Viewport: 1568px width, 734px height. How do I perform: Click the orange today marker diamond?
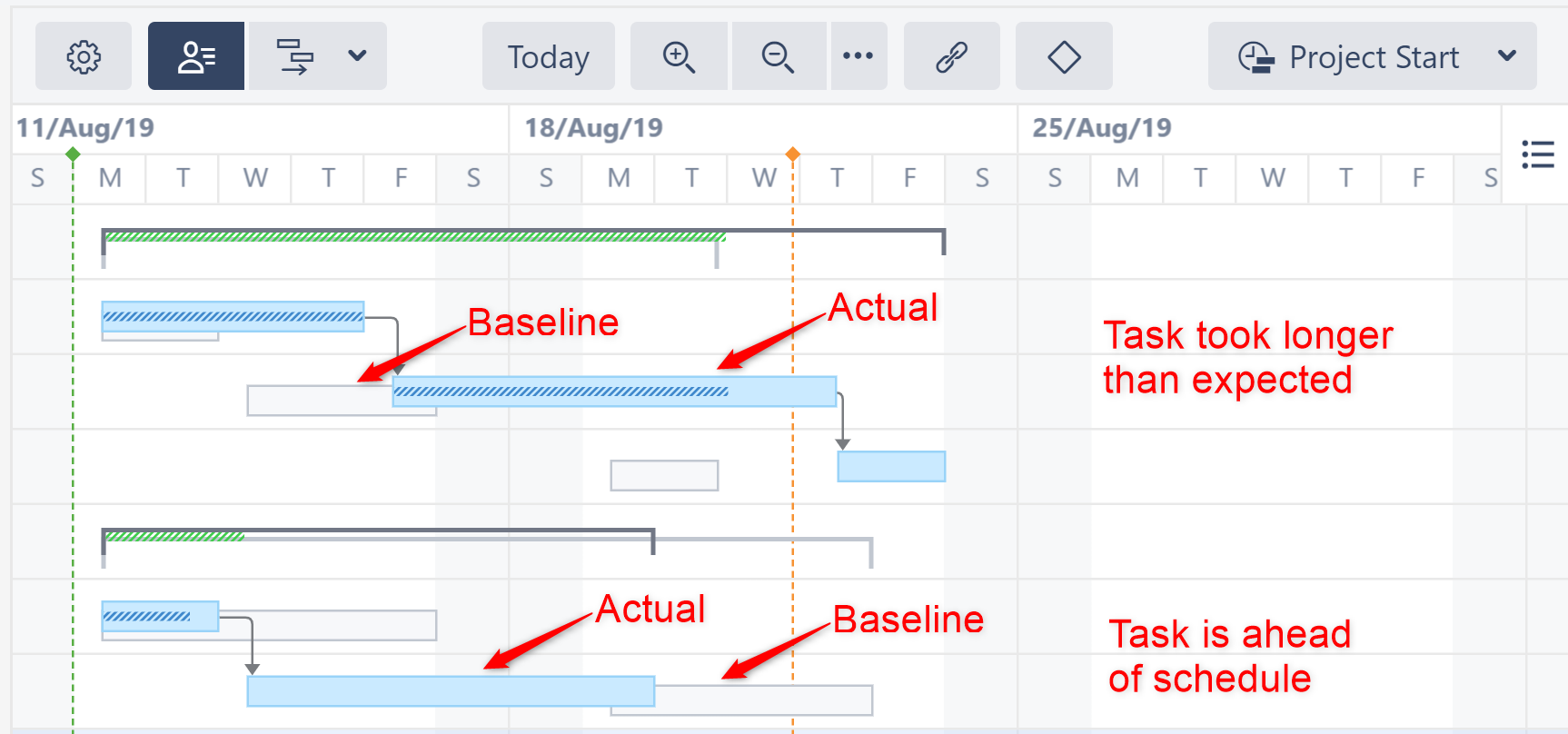793,154
